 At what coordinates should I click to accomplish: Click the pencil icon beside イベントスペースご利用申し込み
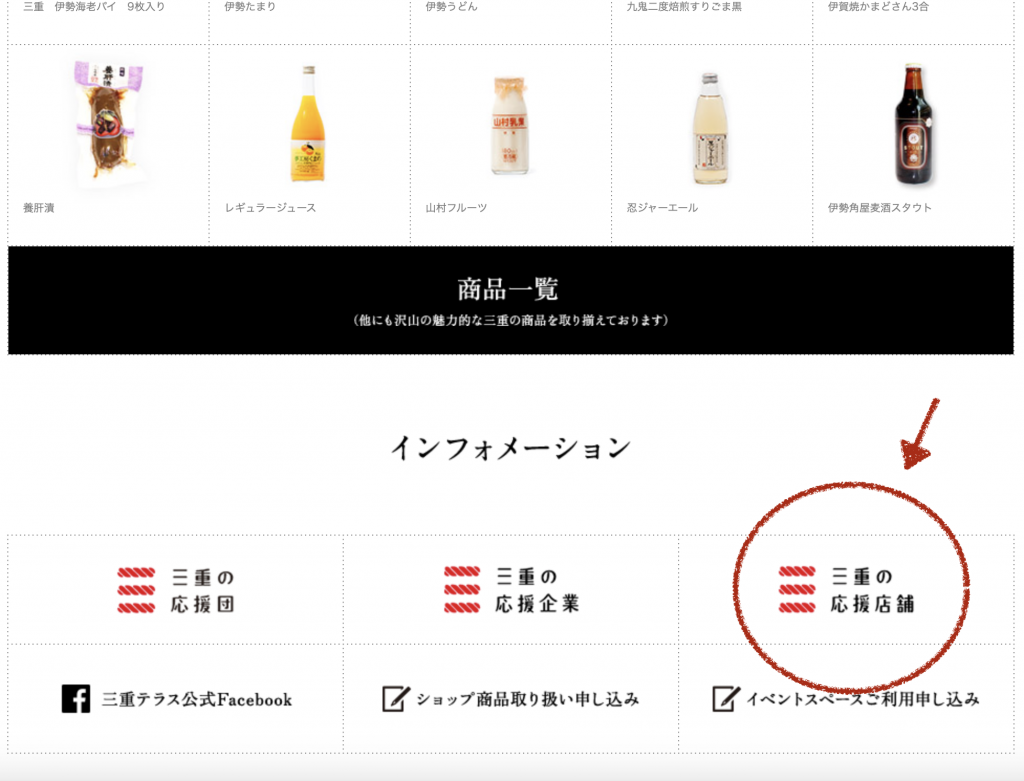point(726,699)
